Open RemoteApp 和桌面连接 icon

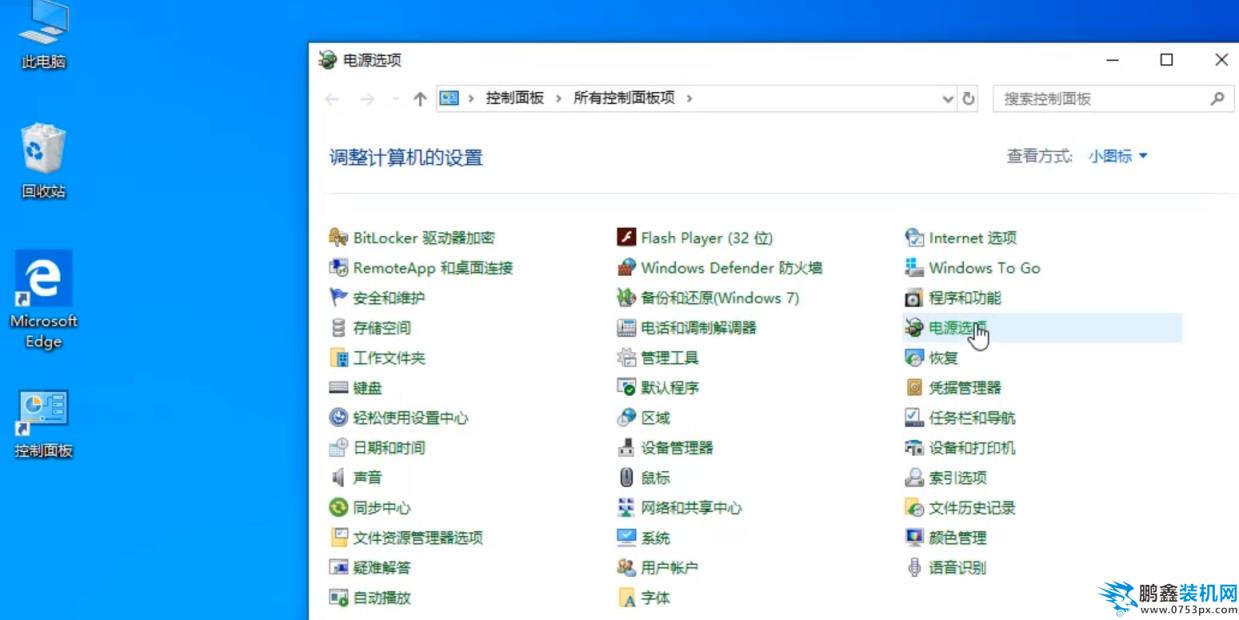(338, 268)
